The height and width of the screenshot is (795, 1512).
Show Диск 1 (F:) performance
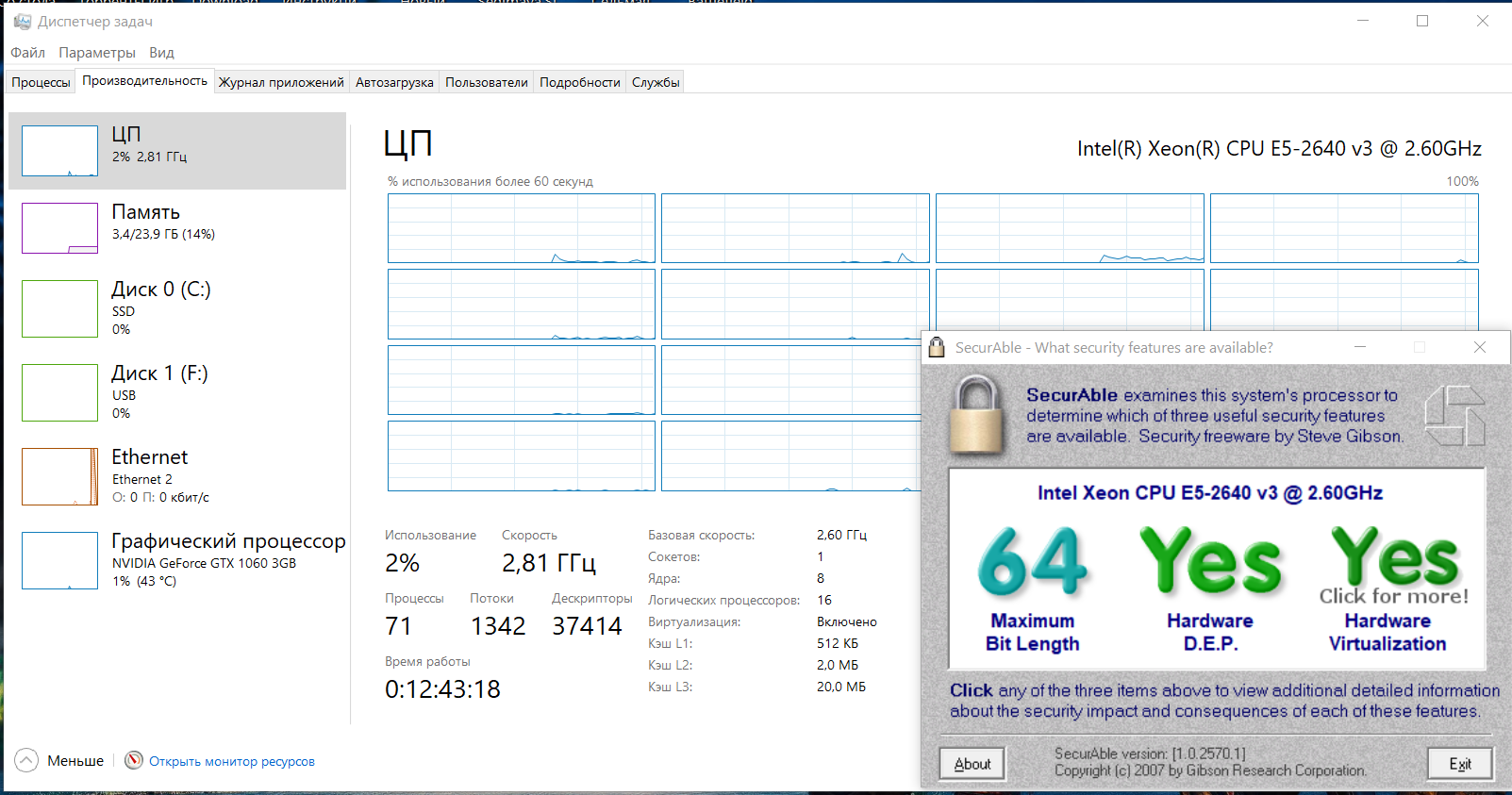click(x=177, y=392)
